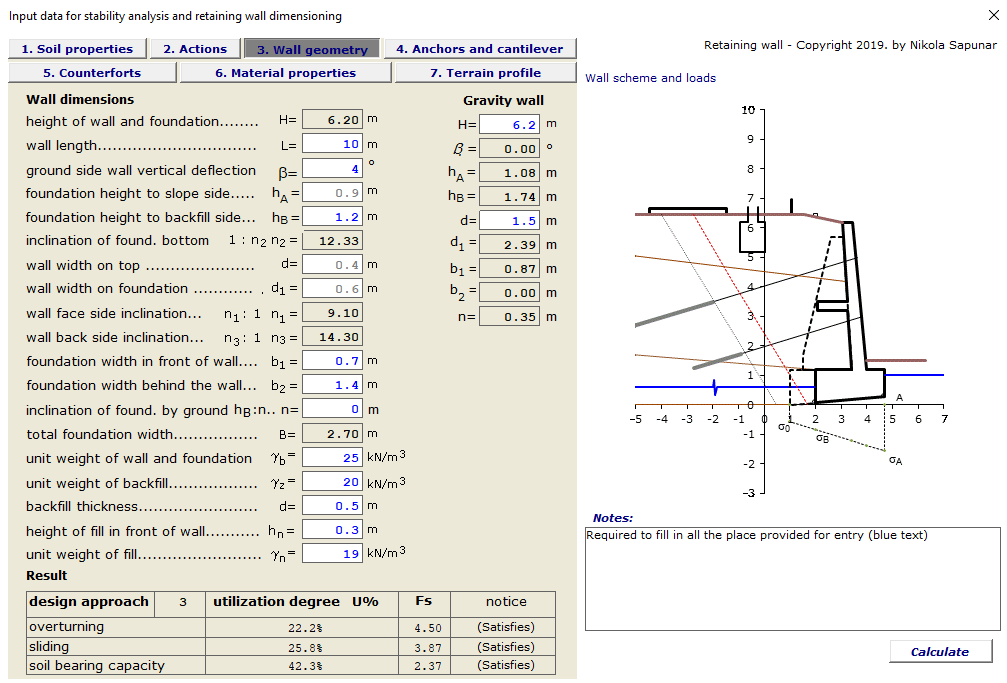1007x683 pixels.
Task: Open the Anchors and cantilever tab
Action: pos(479,48)
